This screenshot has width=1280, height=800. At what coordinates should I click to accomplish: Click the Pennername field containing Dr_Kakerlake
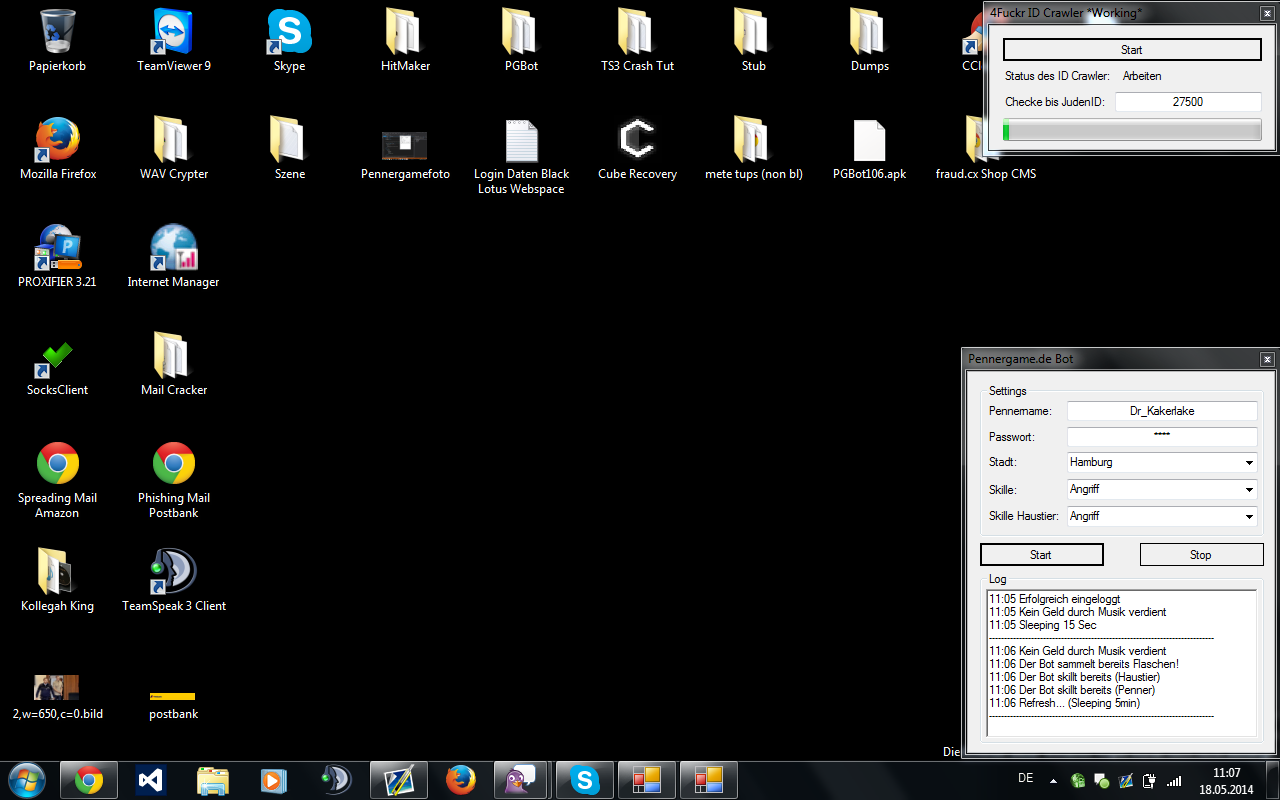pyautogui.click(x=1161, y=411)
